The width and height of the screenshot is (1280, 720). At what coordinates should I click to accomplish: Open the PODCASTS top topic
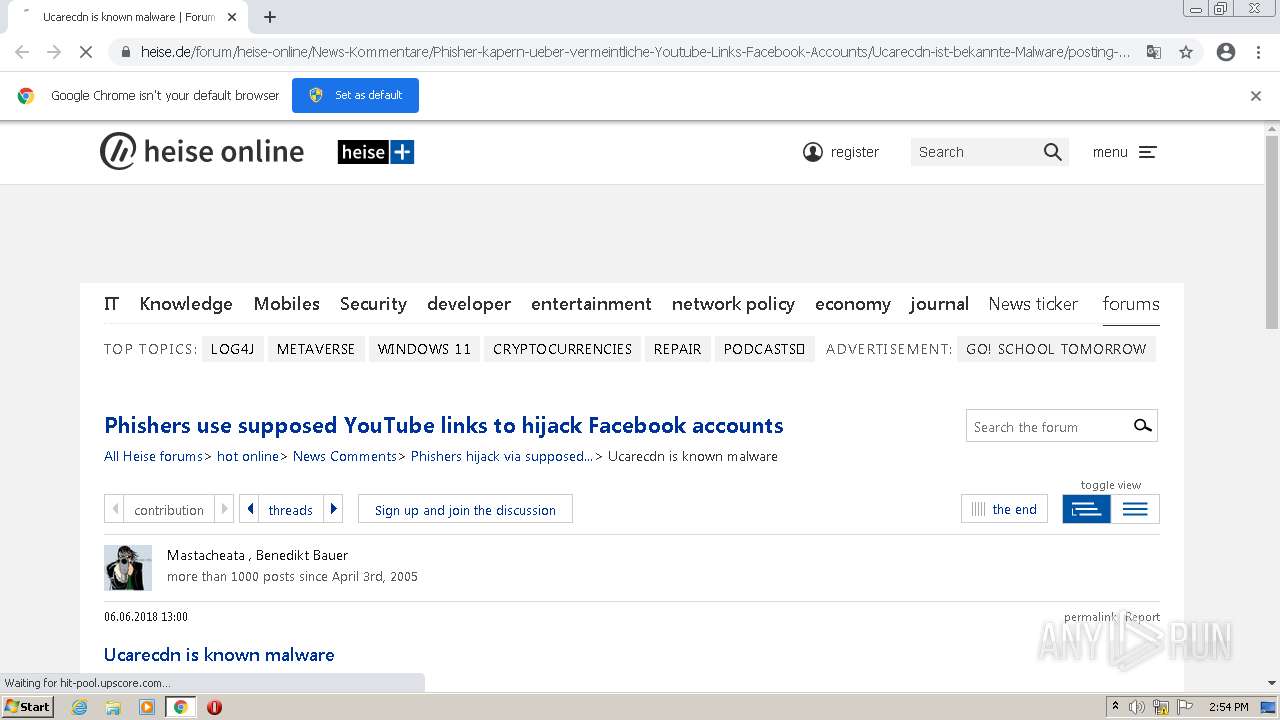click(764, 349)
